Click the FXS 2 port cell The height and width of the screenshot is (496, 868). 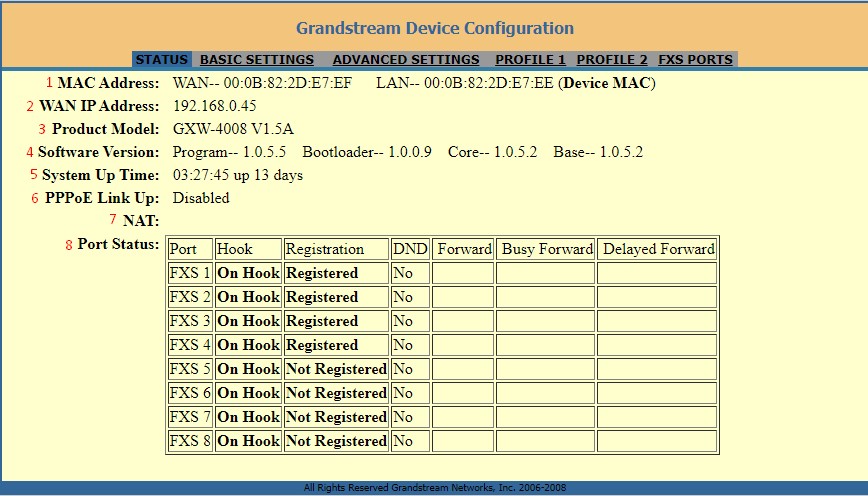click(190, 297)
